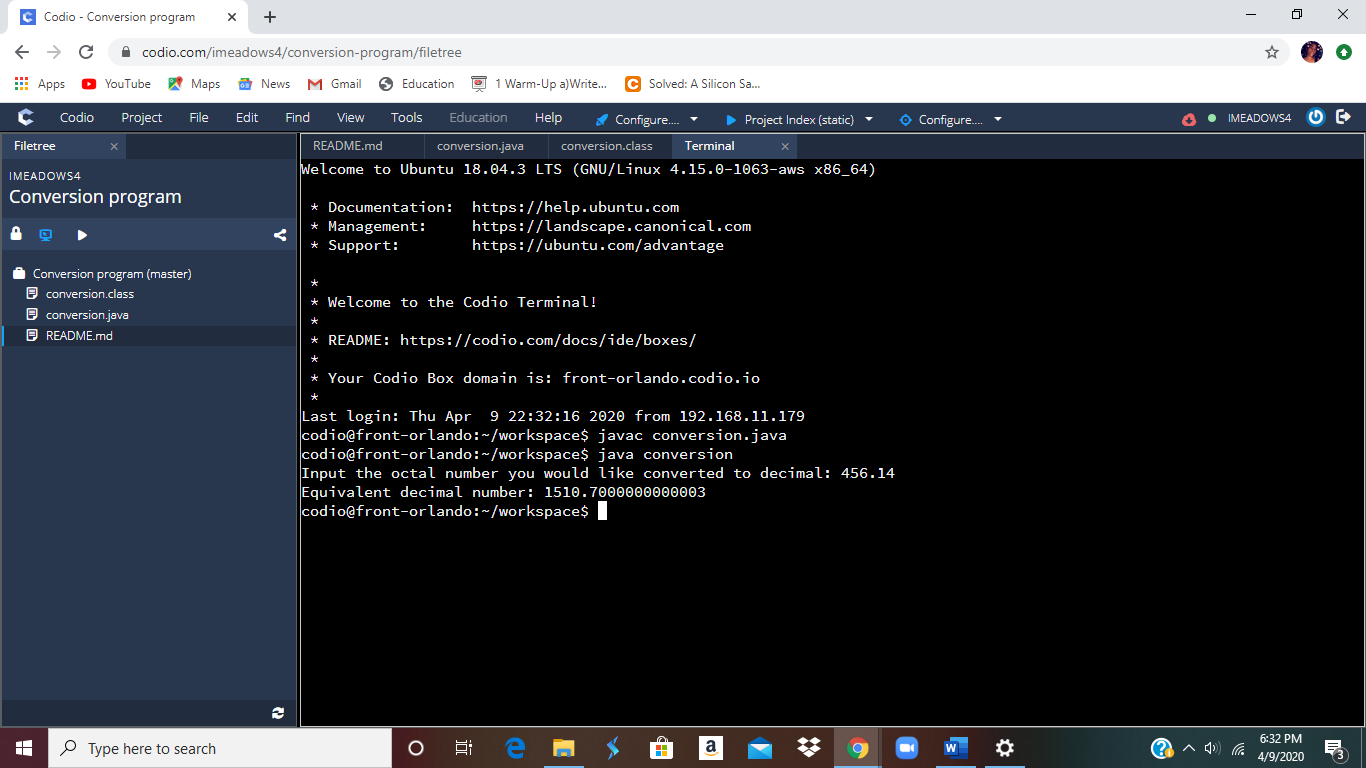Click the lock icon in the sidebar

tap(16, 235)
